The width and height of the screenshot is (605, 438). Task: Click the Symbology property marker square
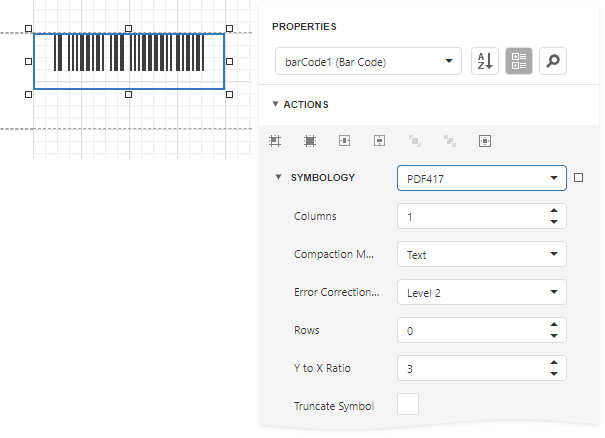[x=579, y=178]
